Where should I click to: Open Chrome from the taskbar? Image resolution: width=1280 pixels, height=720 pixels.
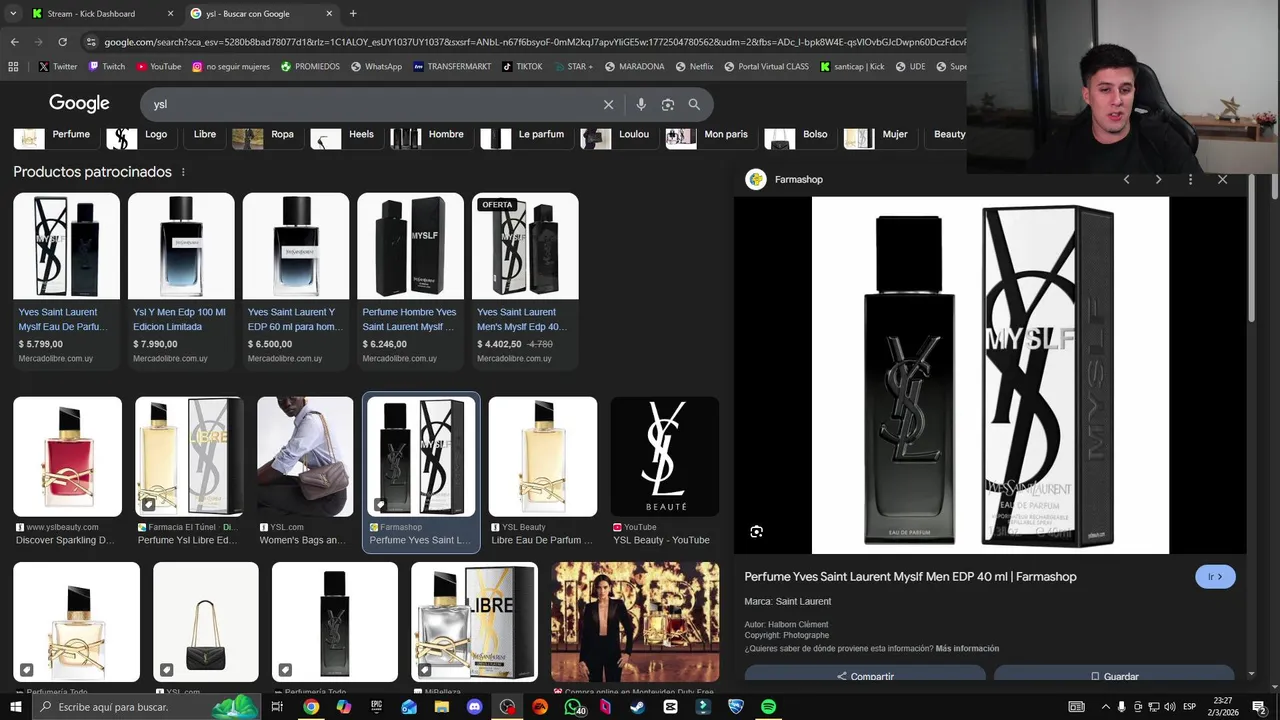[x=311, y=707]
